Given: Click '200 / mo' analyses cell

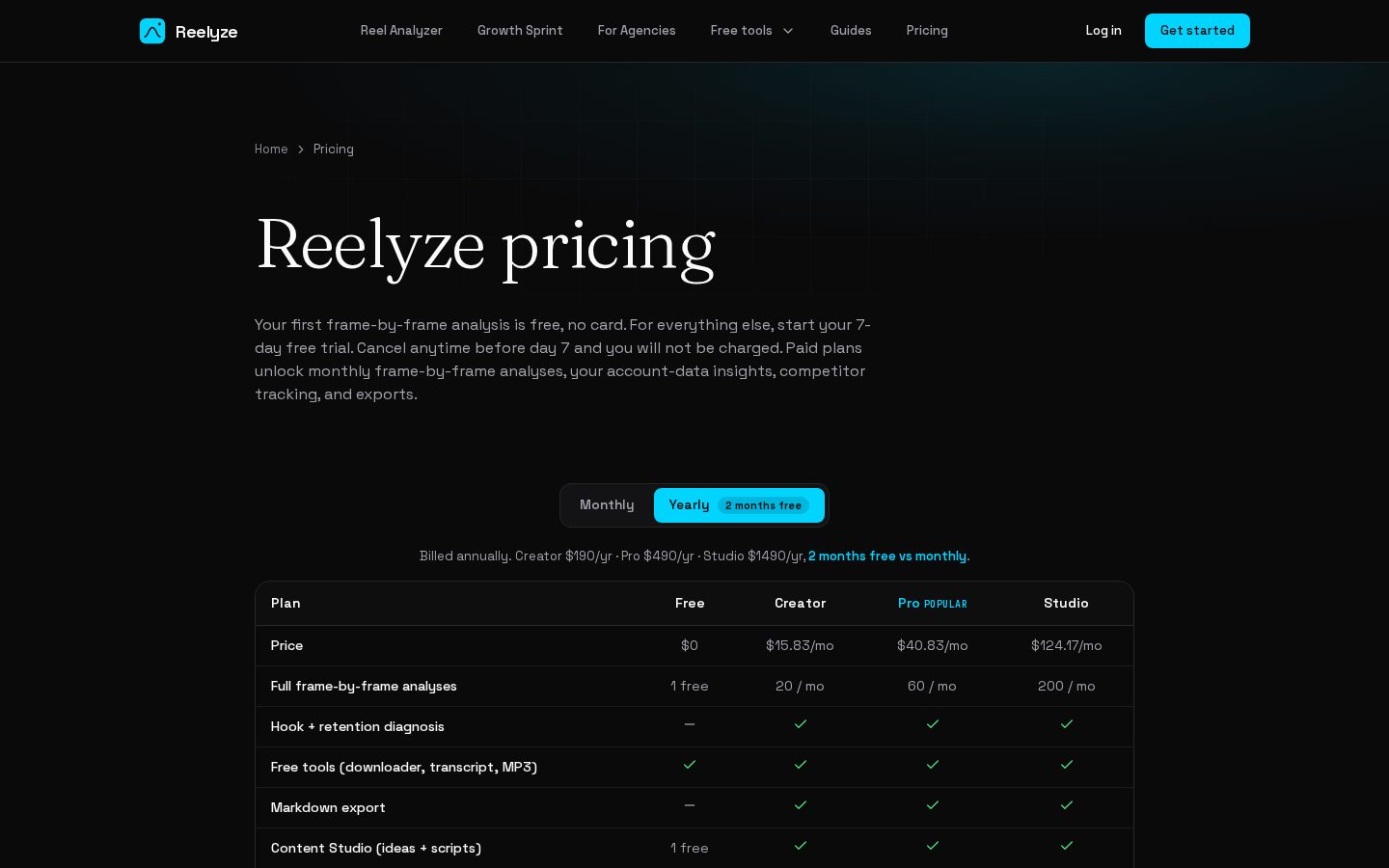Looking at the screenshot, I should click(1067, 687).
